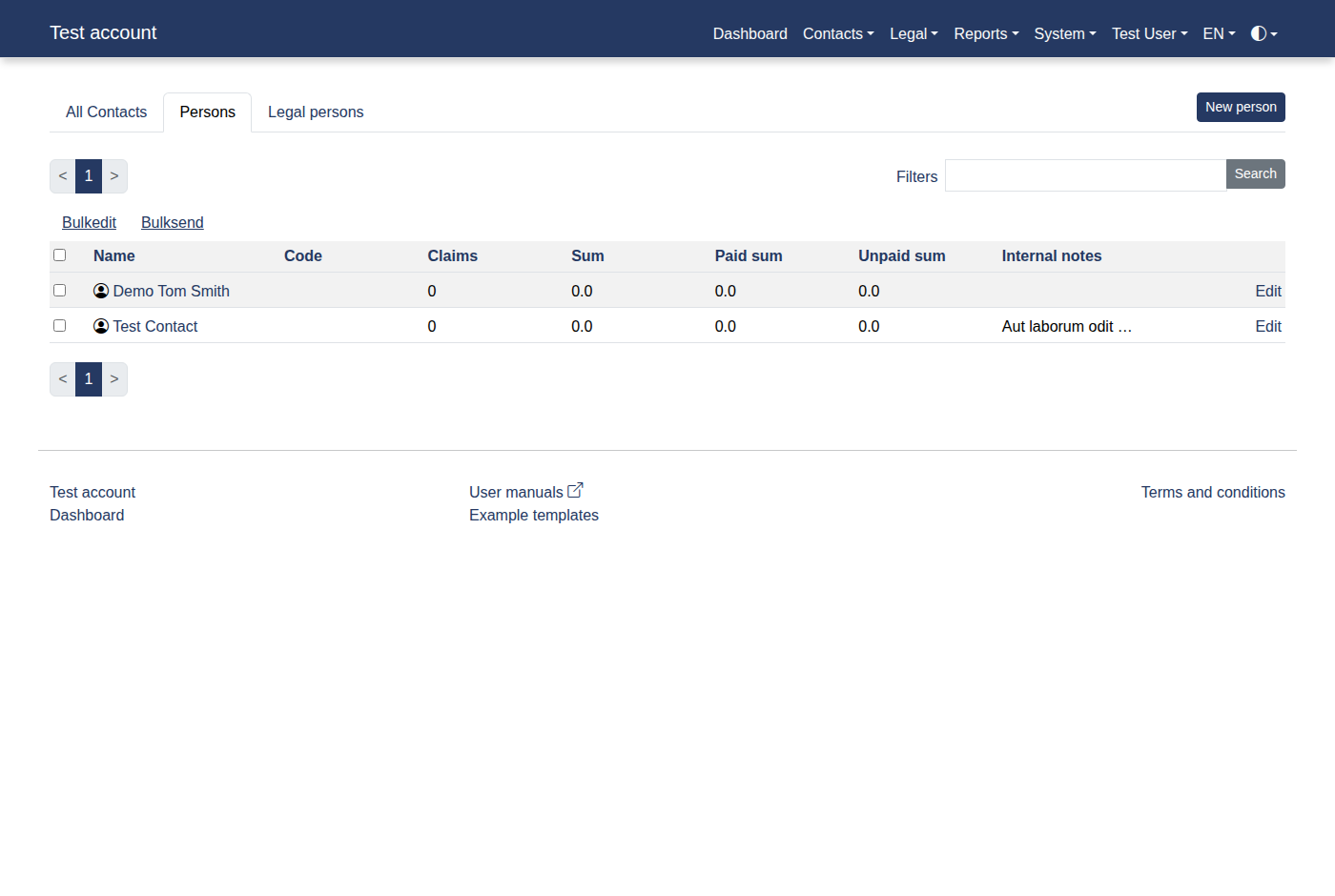The width and height of the screenshot is (1335, 896).
Task: Click the New person button
Action: pyautogui.click(x=1241, y=107)
